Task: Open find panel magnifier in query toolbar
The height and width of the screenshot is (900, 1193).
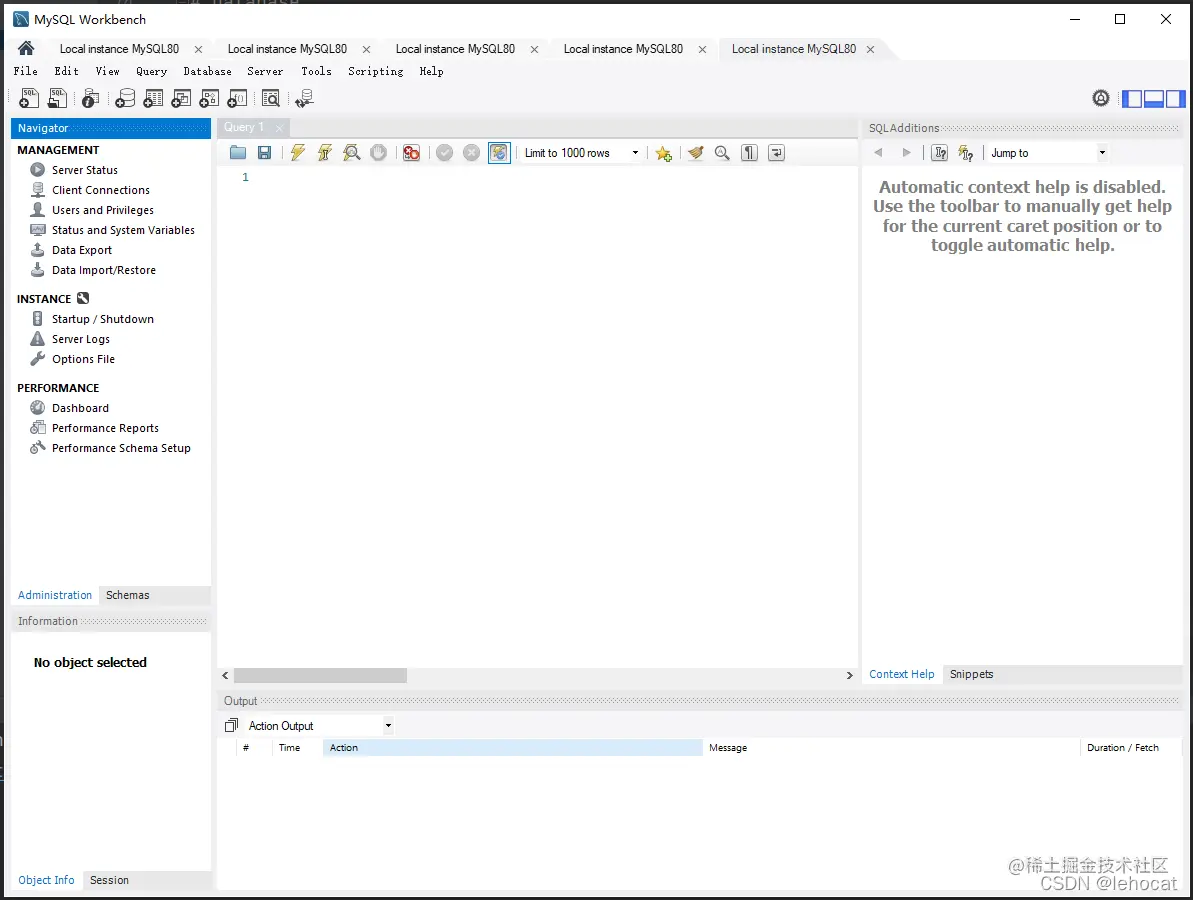Action: (x=722, y=153)
